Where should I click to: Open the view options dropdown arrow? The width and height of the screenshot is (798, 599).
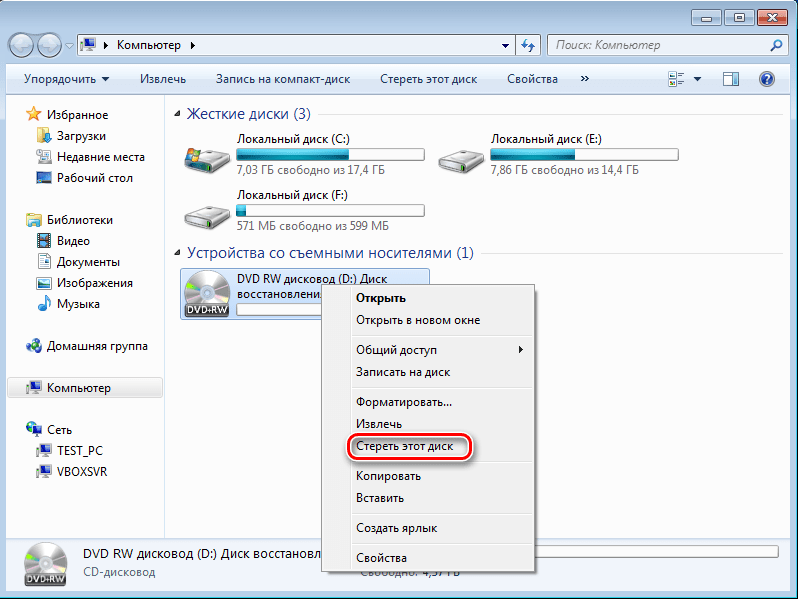tap(697, 79)
